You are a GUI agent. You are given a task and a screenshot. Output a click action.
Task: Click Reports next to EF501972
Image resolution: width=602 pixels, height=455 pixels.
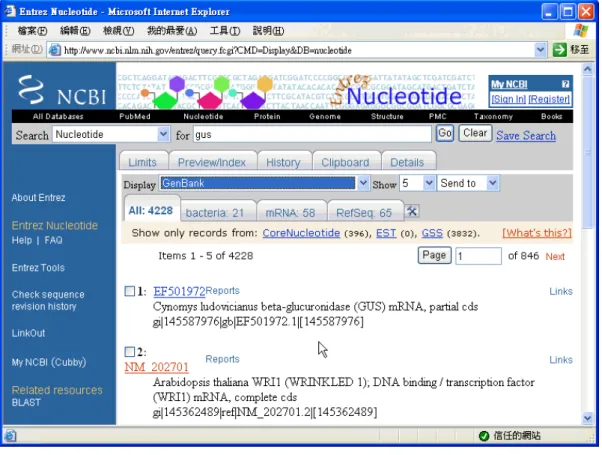click(x=222, y=291)
